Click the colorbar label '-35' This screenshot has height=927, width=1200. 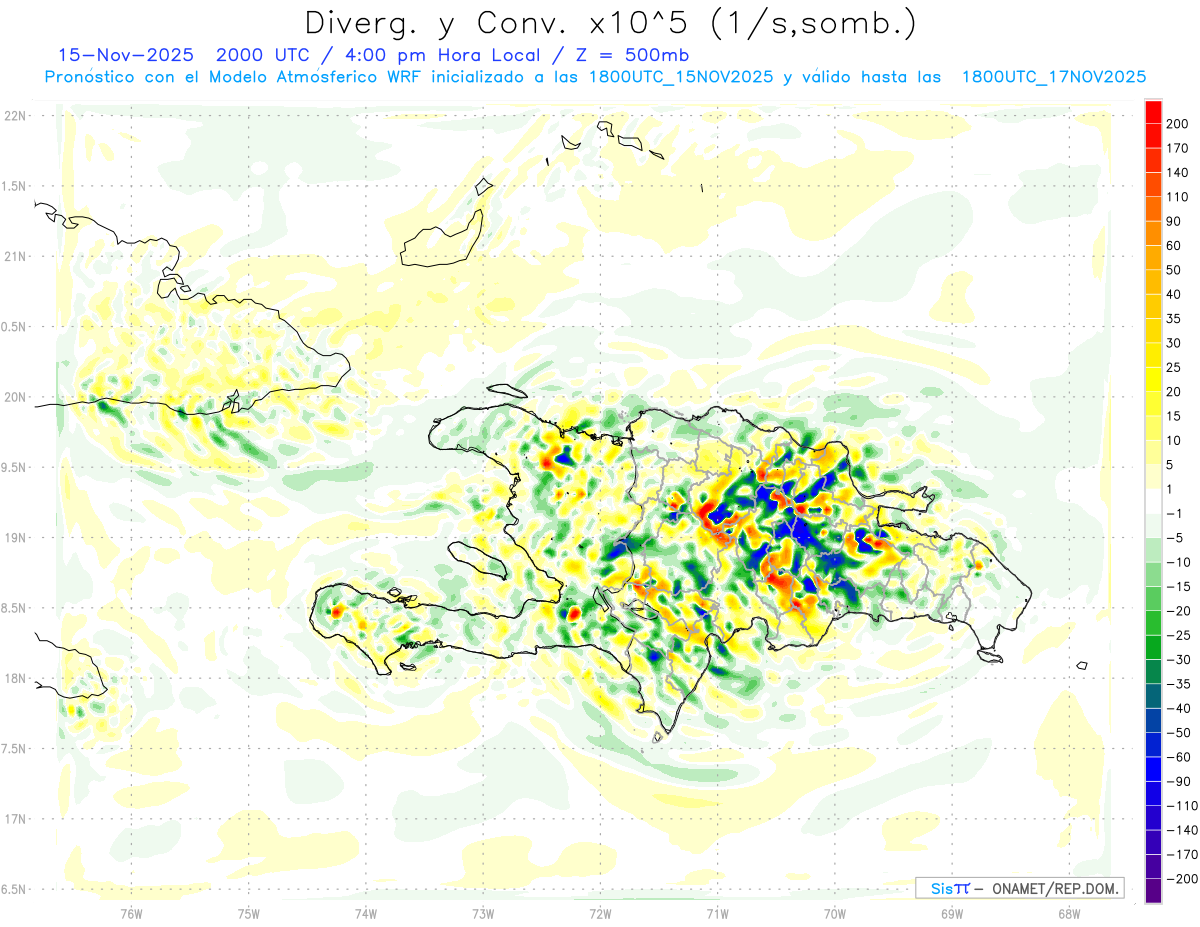(x=1180, y=685)
